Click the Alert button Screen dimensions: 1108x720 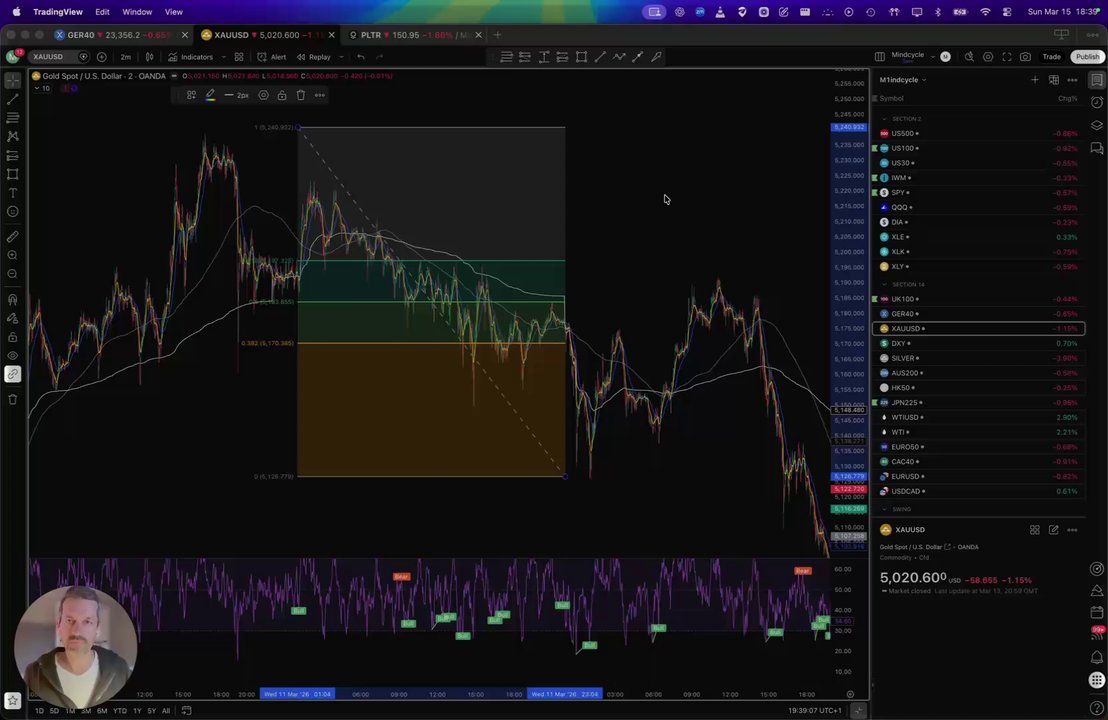click(x=272, y=57)
